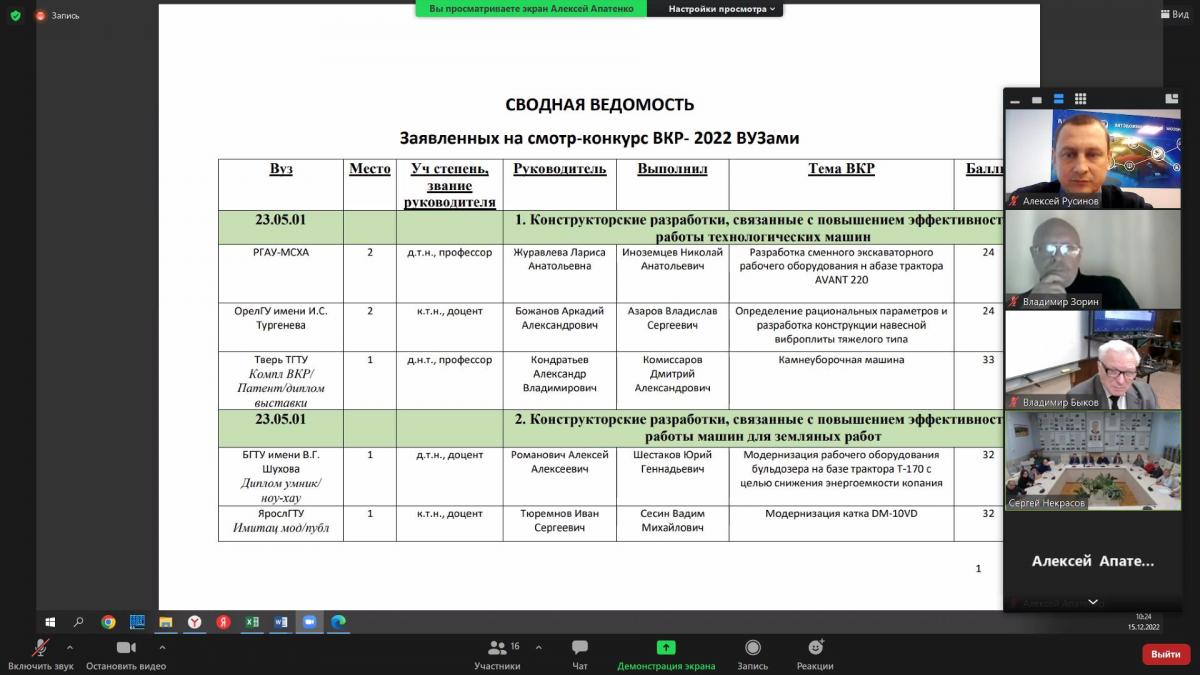Click the green screen-viewing notification banner

(531, 9)
